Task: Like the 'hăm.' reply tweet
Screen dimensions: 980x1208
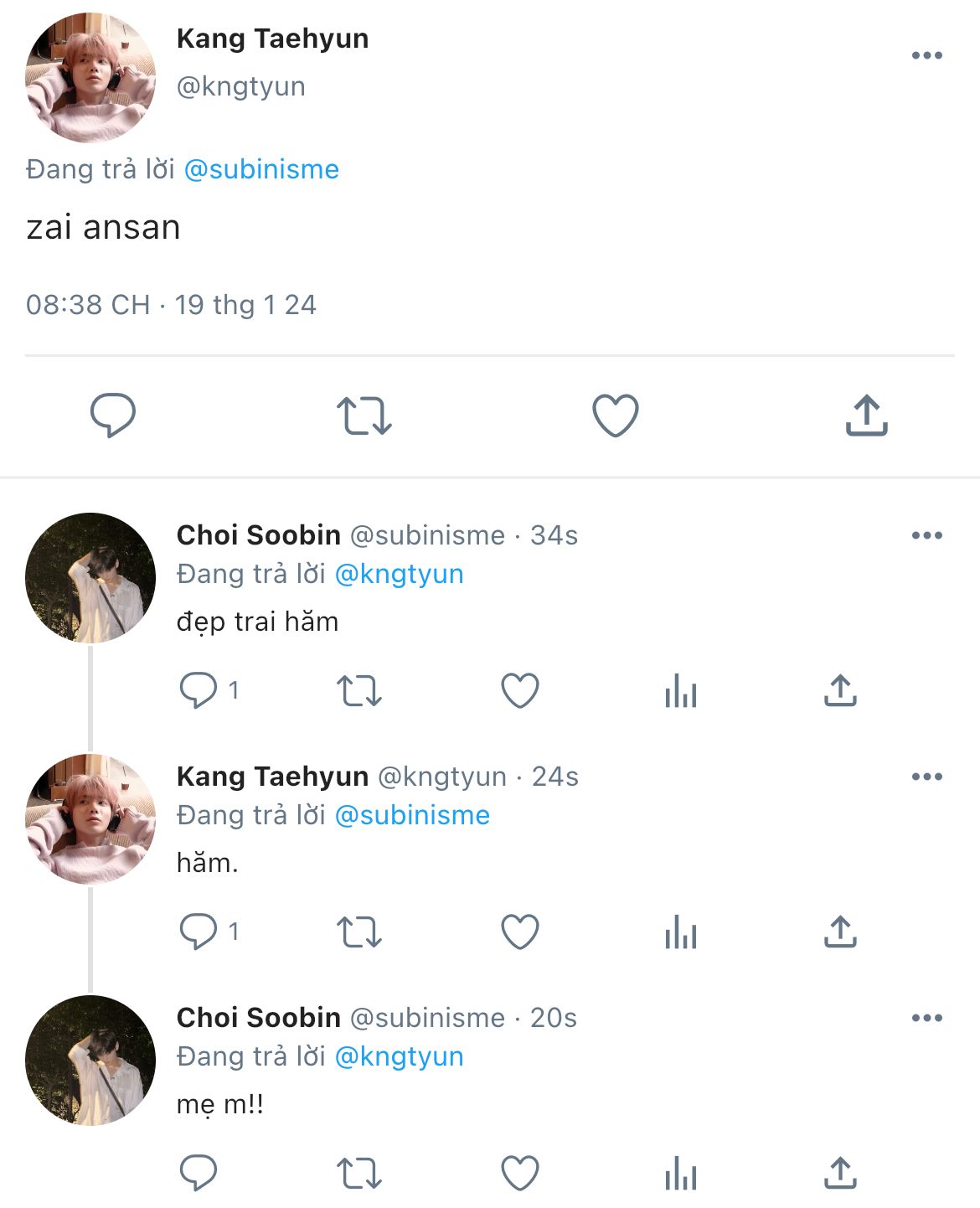Action: pos(519,932)
